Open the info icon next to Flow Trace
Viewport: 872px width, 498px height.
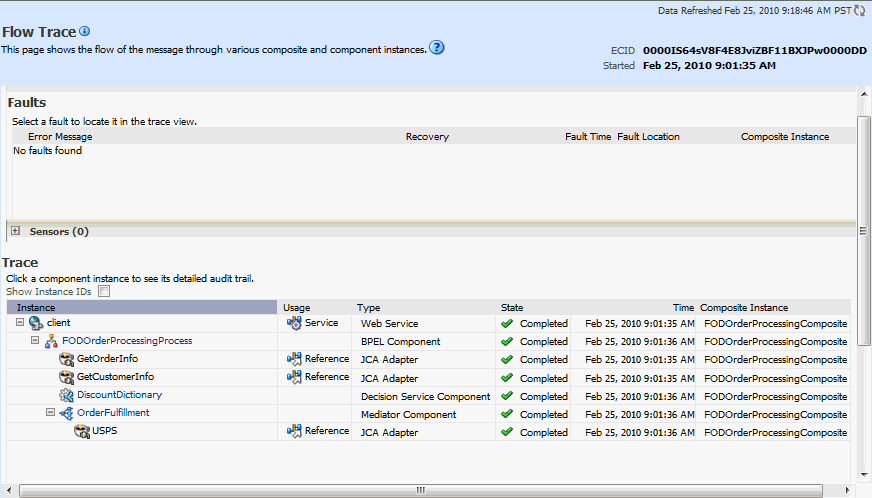85,31
